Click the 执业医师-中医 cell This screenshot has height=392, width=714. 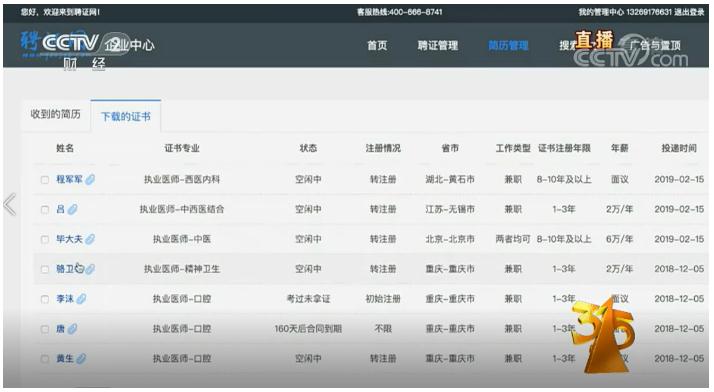182,239
